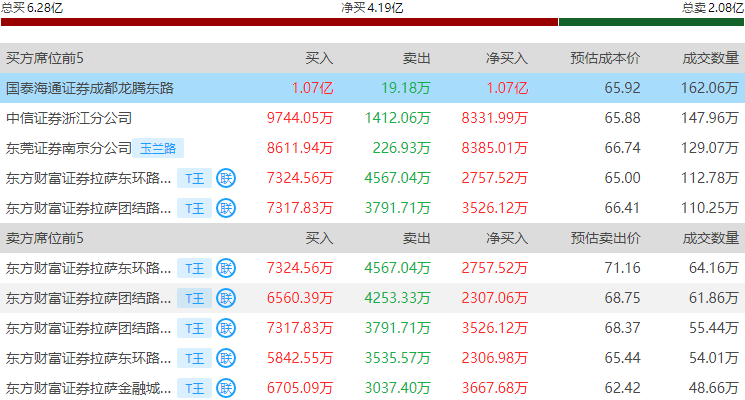Click the T王 tag in seller row priced 68.75

coord(194,299)
